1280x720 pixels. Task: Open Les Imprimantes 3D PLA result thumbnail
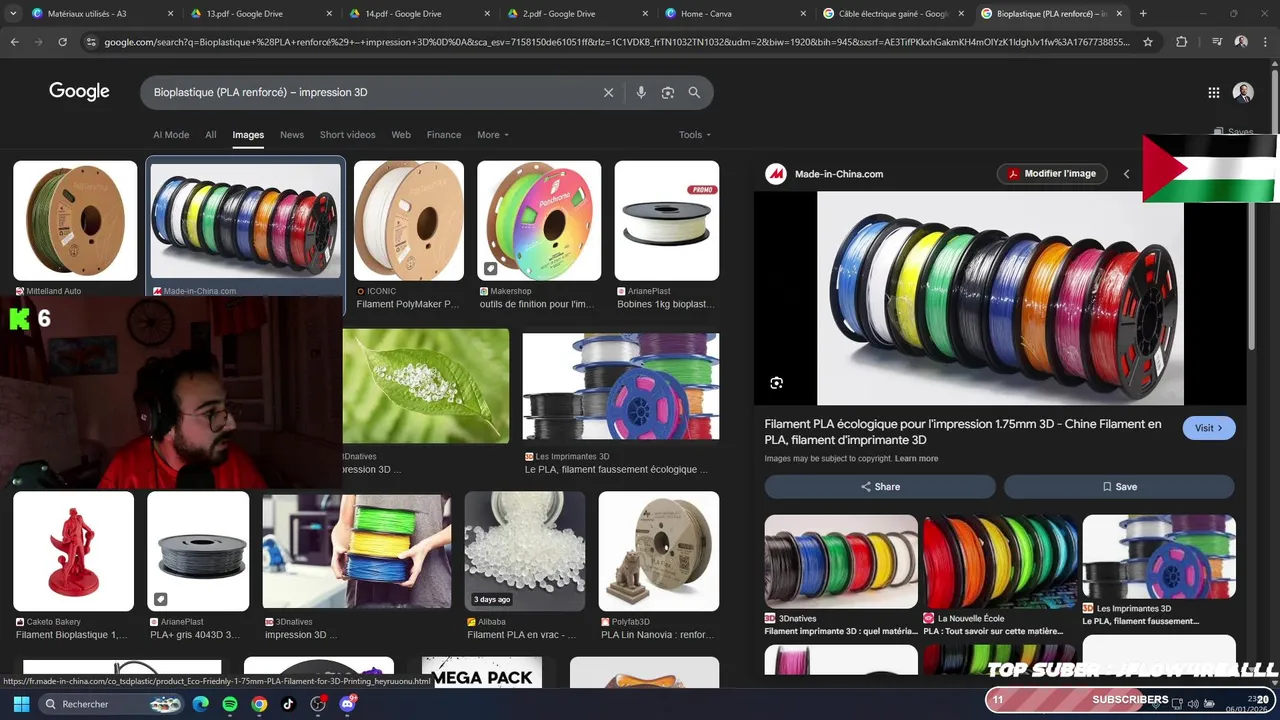[621, 387]
